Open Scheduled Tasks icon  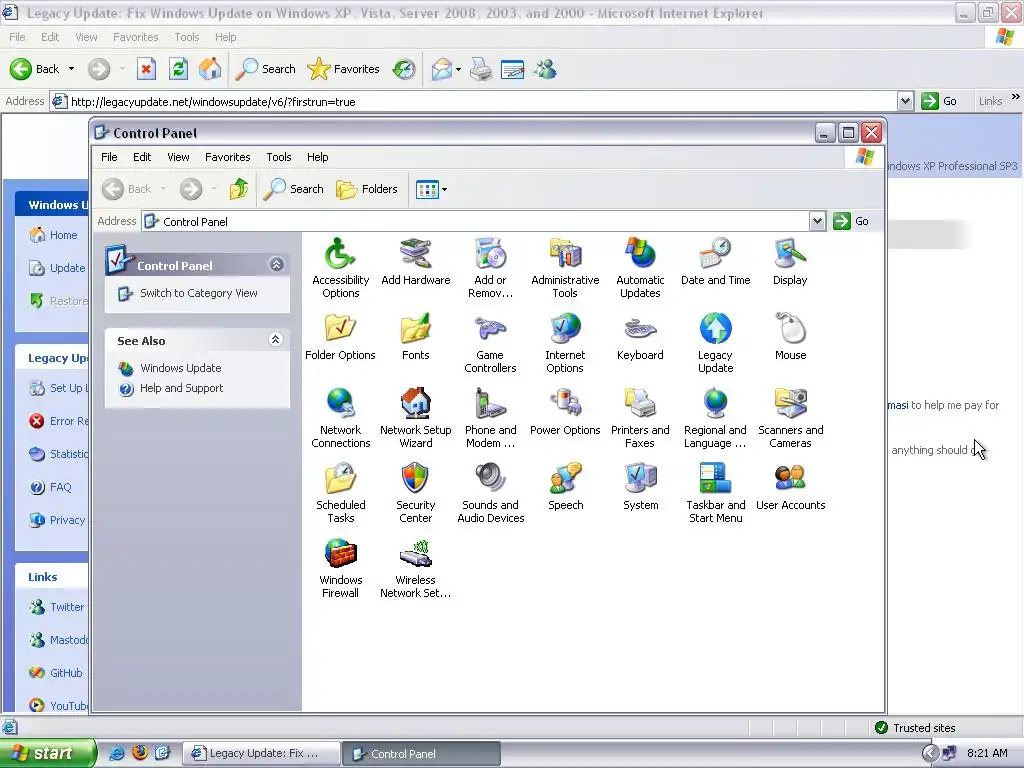pyautogui.click(x=340, y=493)
